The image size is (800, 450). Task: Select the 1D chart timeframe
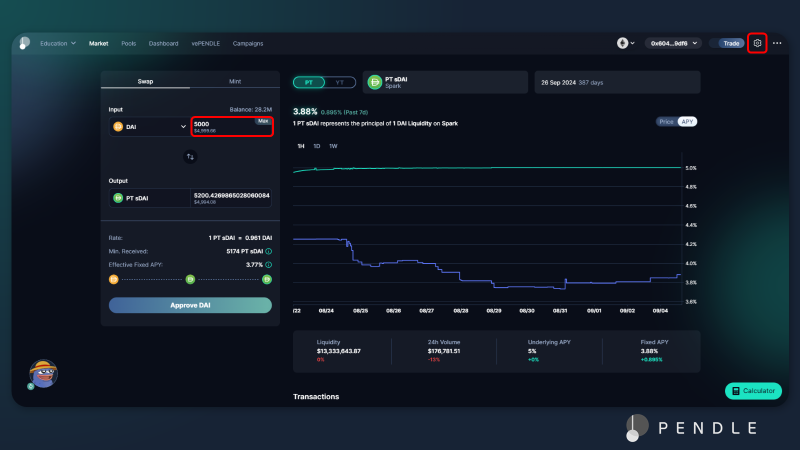[317, 146]
